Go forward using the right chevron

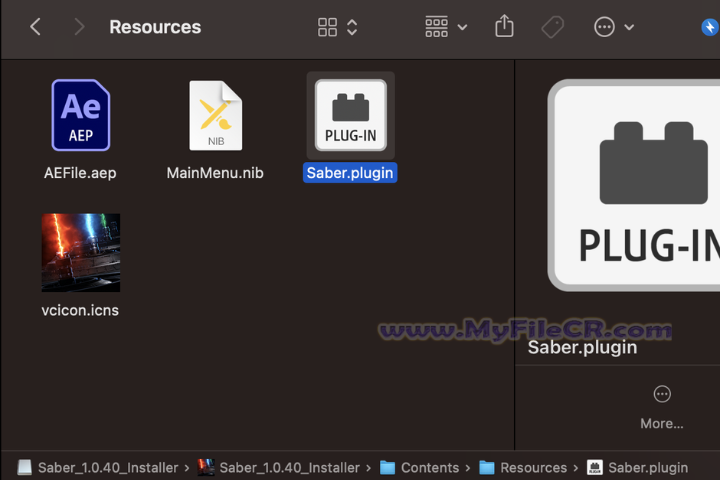click(x=79, y=27)
